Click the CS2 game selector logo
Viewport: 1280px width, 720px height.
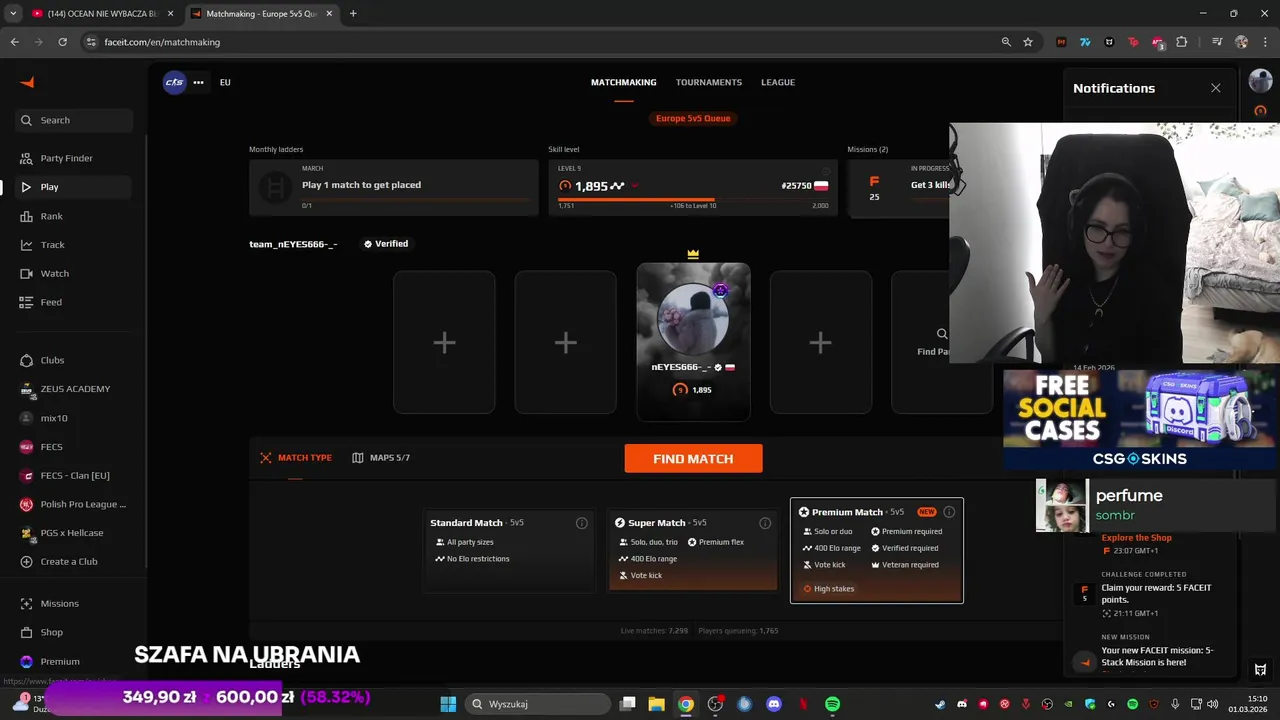(x=174, y=82)
